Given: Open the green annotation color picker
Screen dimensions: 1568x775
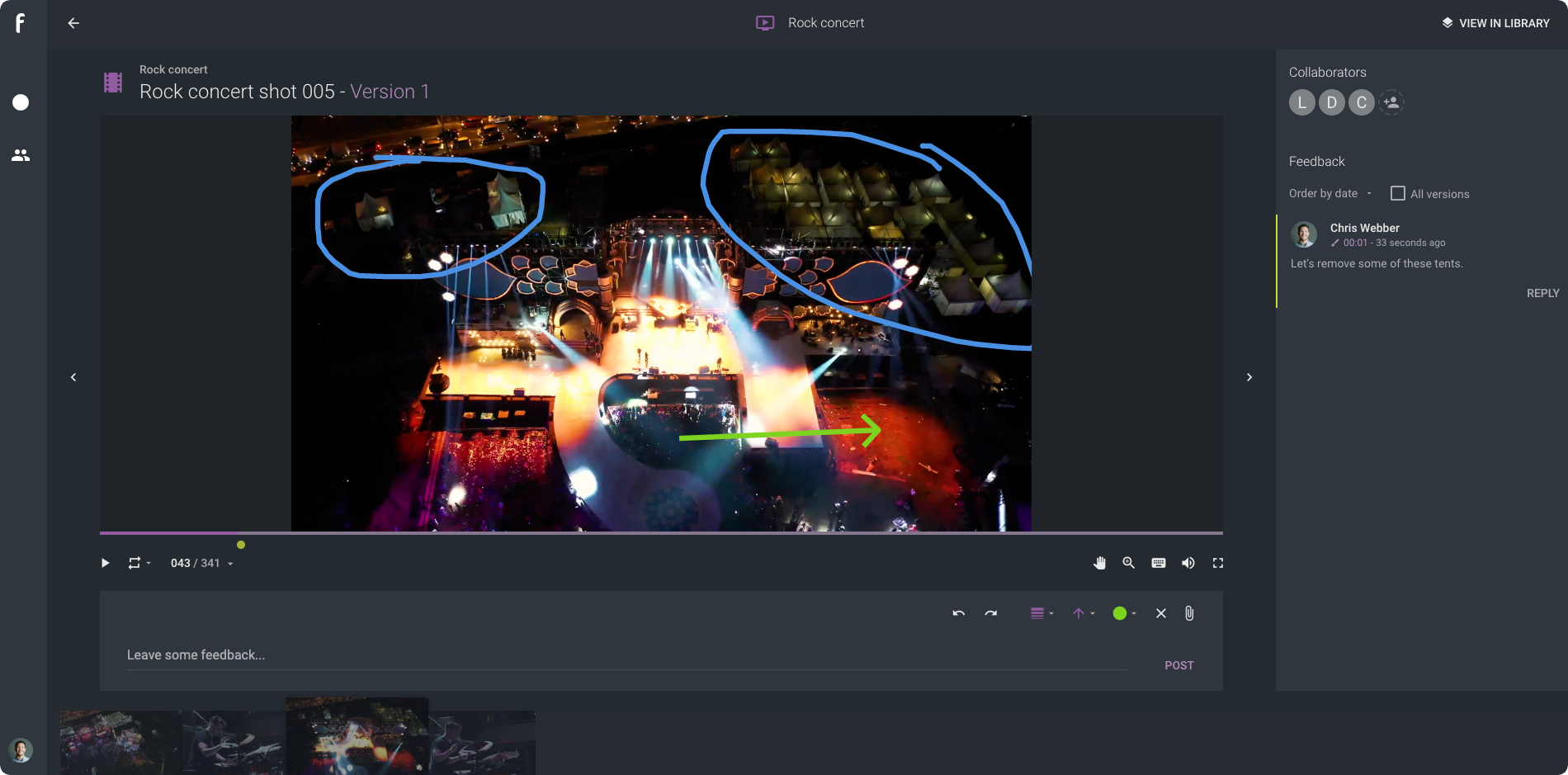Looking at the screenshot, I should 1125,613.
